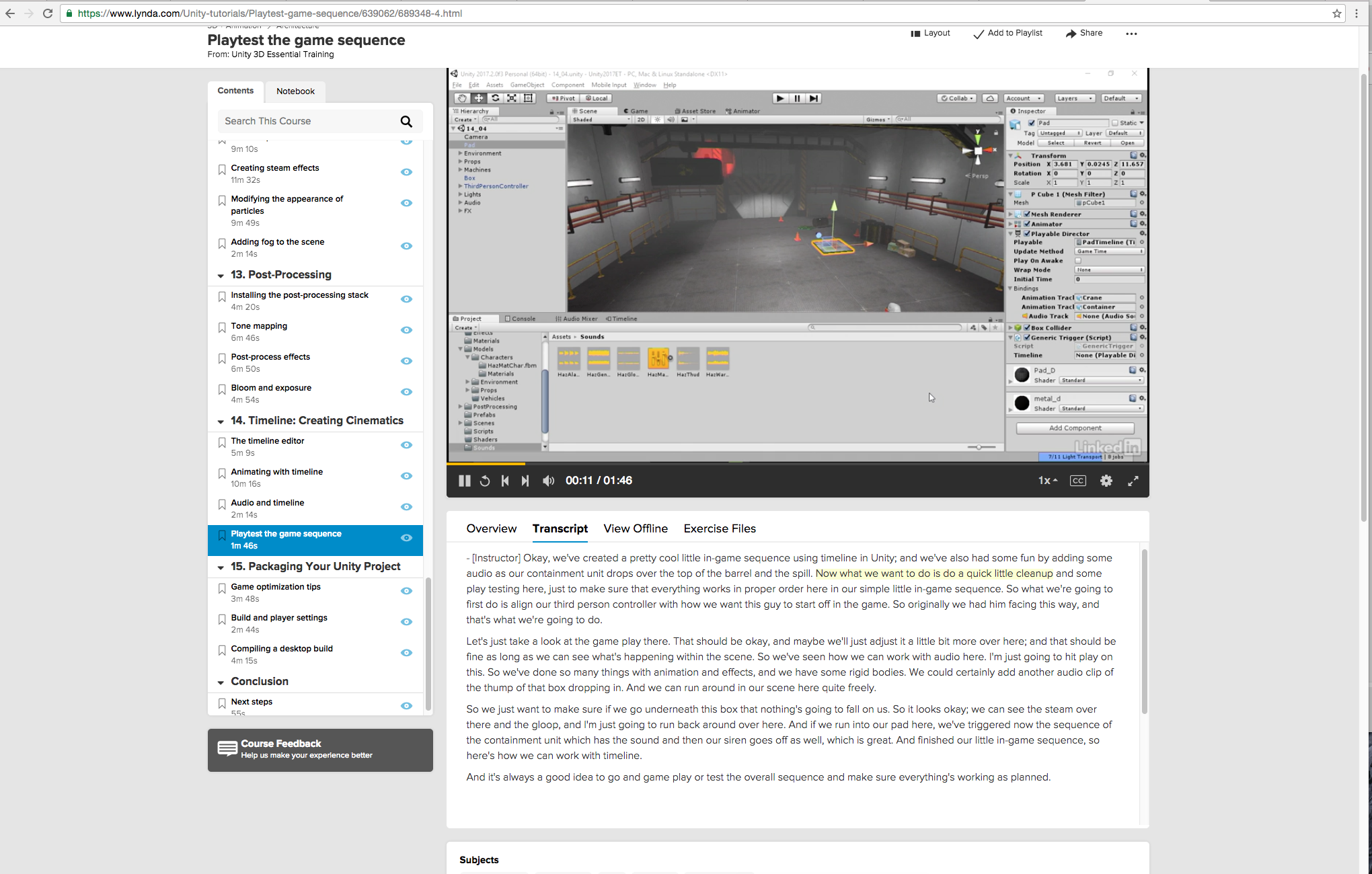The height and width of the screenshot is (874, 1372).
Task: Bookmark Adding fog to the scene
Action: [222, 243]
